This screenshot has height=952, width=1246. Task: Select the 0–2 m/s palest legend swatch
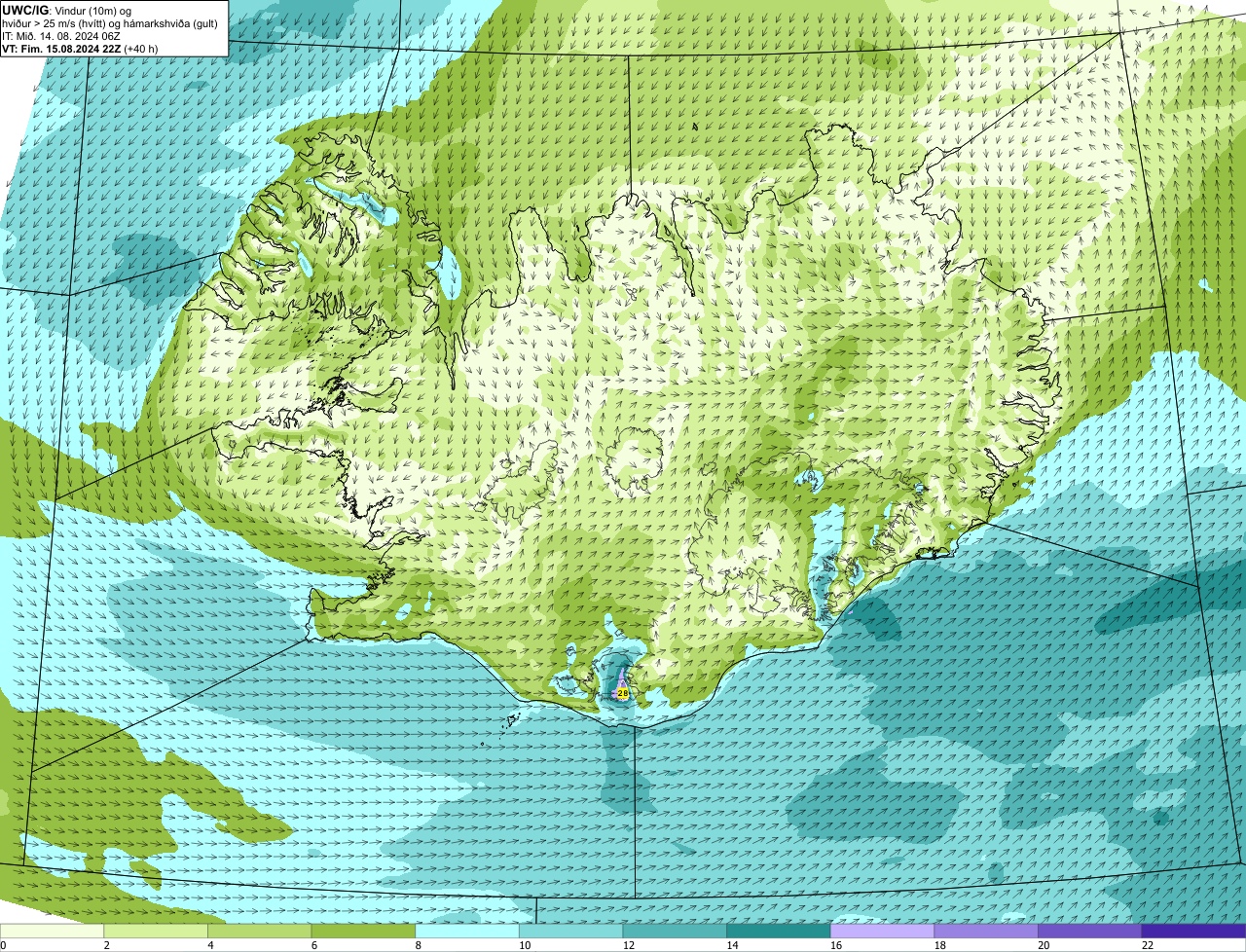click(x=52, y=931)
